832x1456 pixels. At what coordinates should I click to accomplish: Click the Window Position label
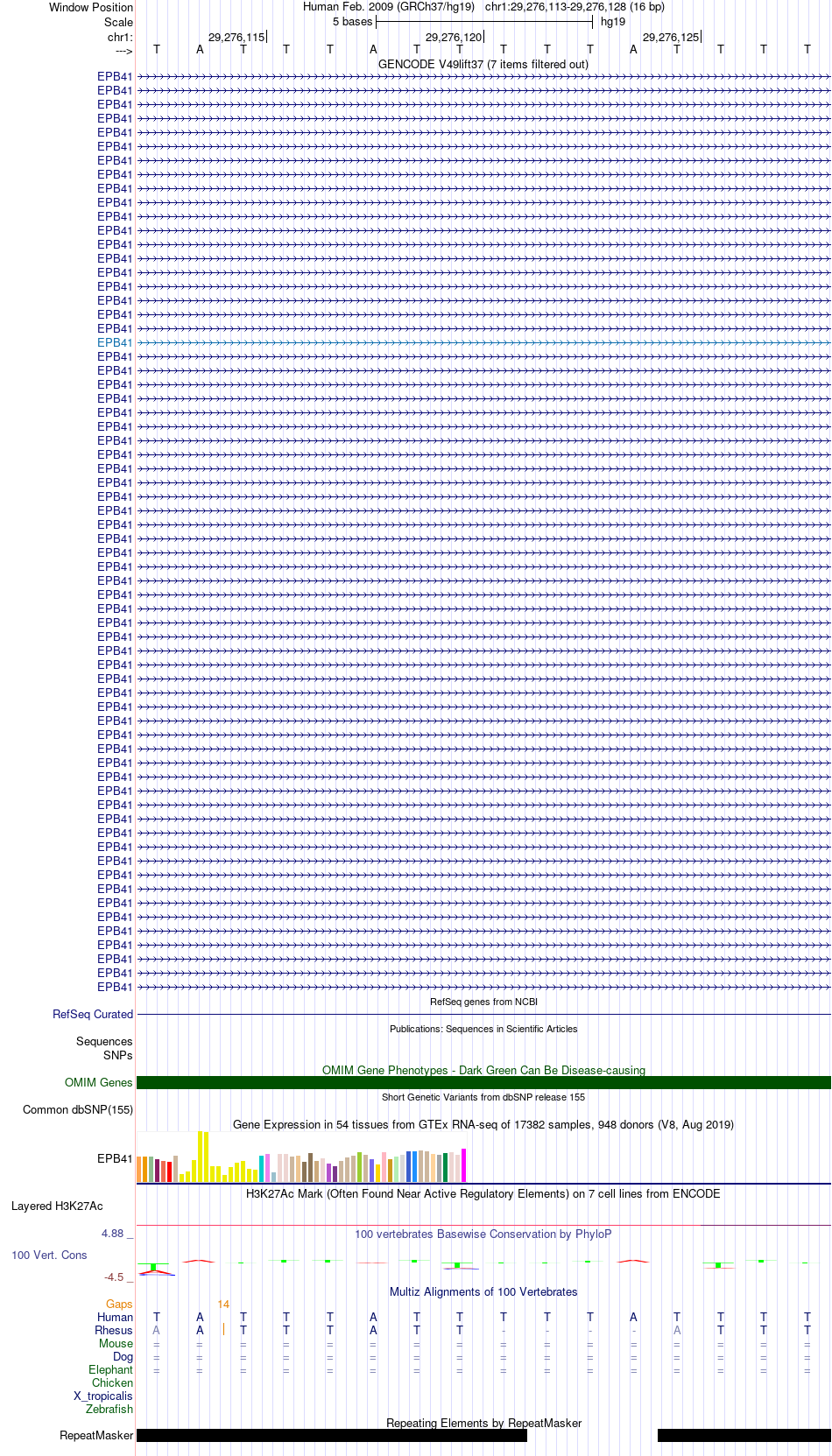pyautogui.click(x=91, y=7)
